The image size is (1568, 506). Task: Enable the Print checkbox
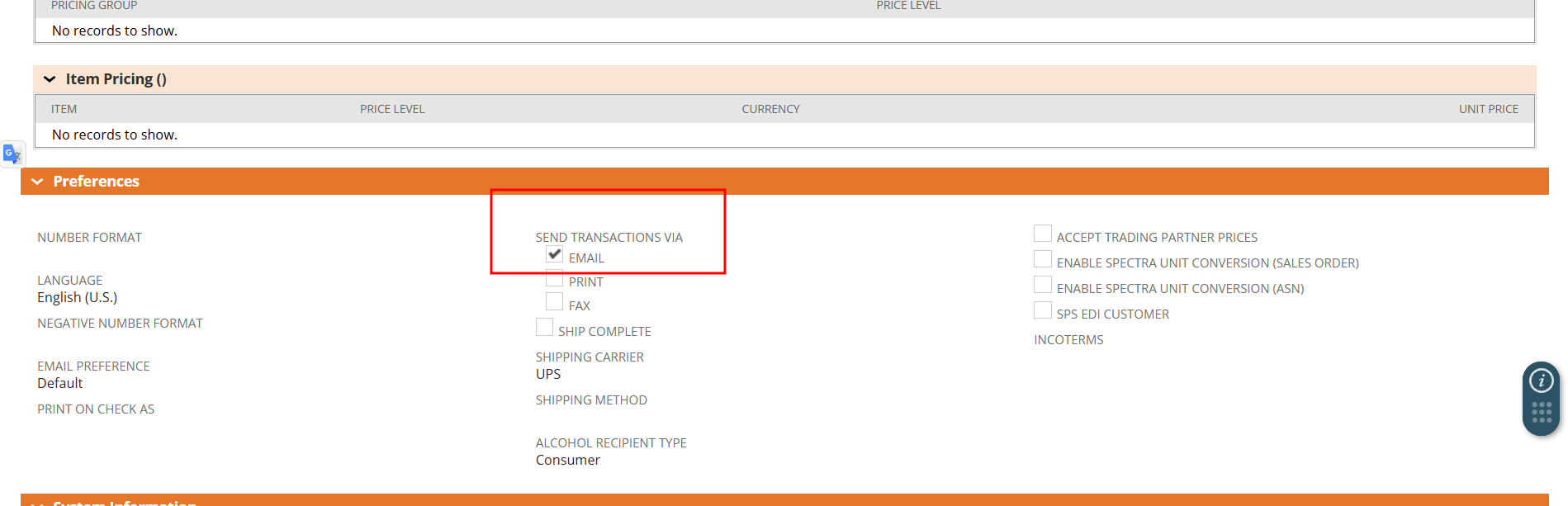555,279
